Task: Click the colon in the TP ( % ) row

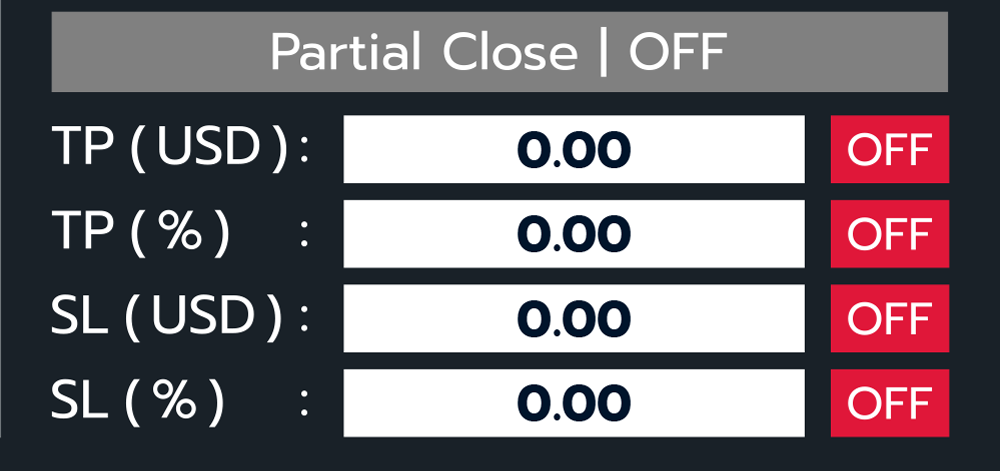Action: point(305,235)
